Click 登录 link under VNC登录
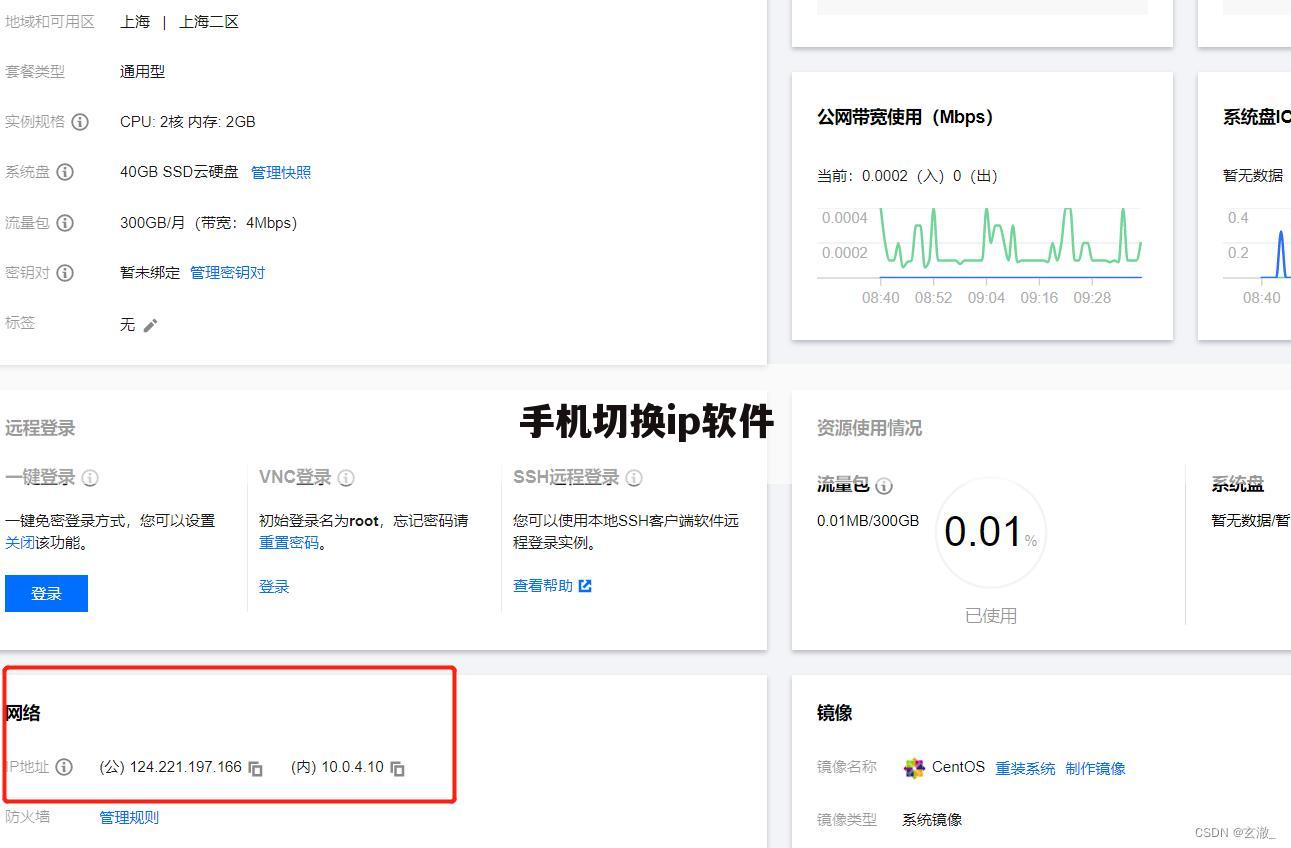Screen dimensions: 1291x848 (x=274, y=586)
